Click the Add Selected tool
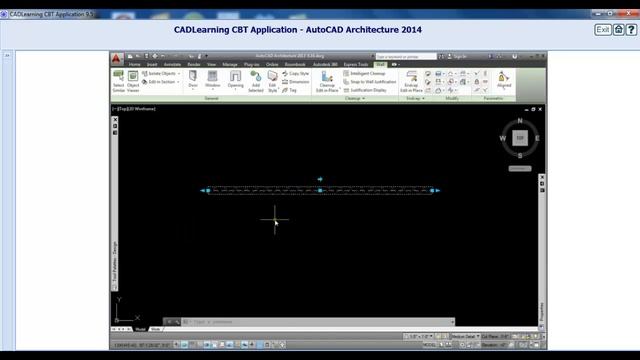The height and width of the screenshot is (360, 640). point(256,81)
